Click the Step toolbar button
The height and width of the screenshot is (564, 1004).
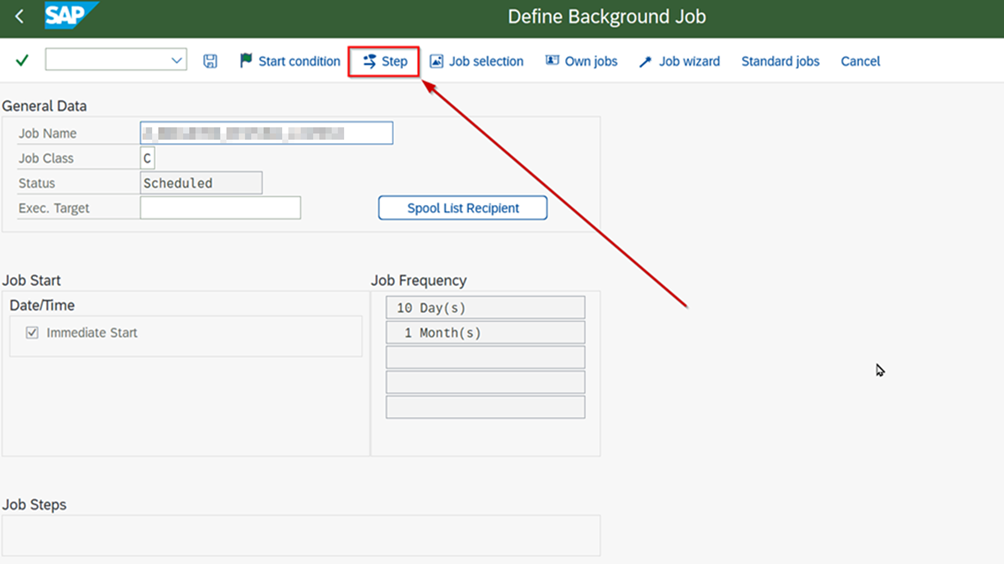tap(384, 61)
